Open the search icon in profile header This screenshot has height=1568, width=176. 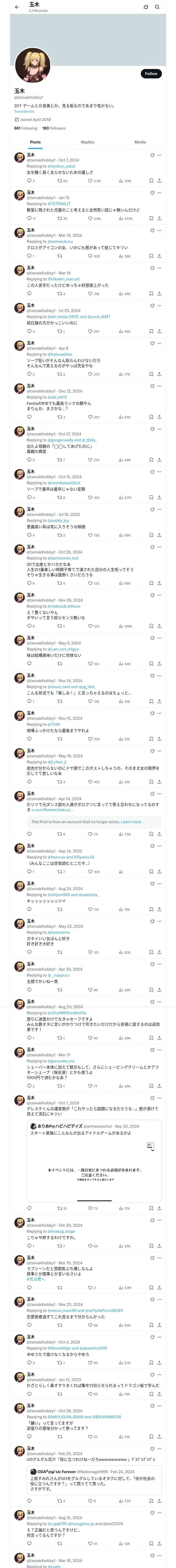(x=157, y=7)
